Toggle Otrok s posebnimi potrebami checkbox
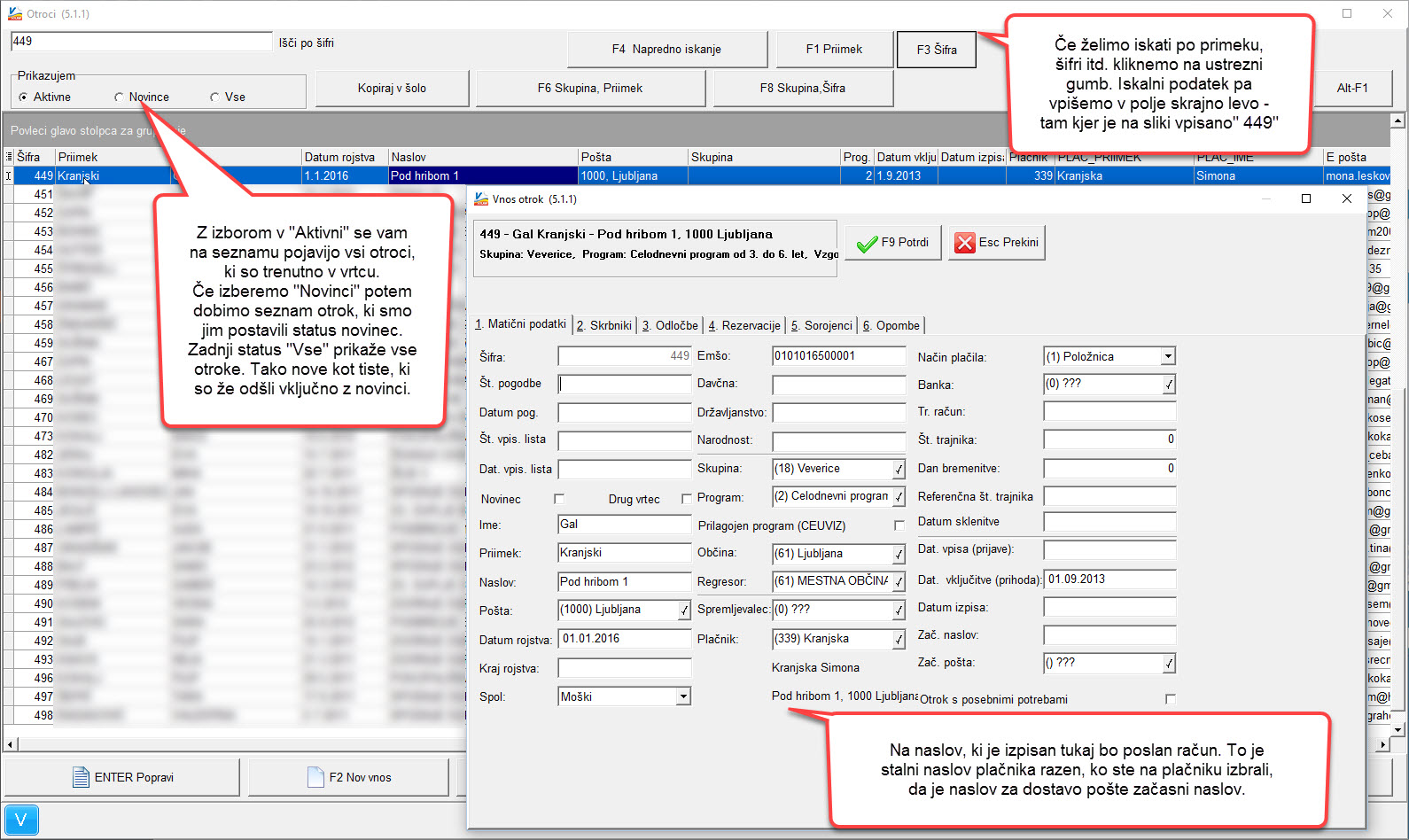Screen dimensions: 1409x840 (x=1171, y=699)
